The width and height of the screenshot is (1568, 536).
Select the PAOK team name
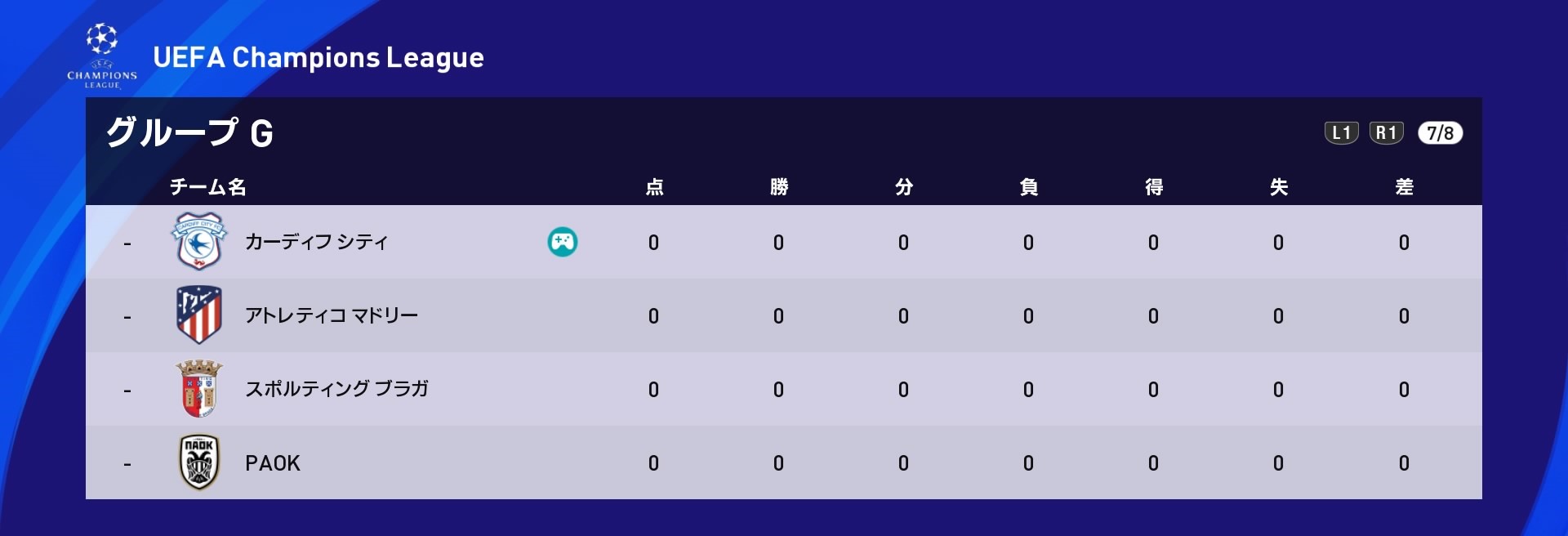(x=273, y=463)
